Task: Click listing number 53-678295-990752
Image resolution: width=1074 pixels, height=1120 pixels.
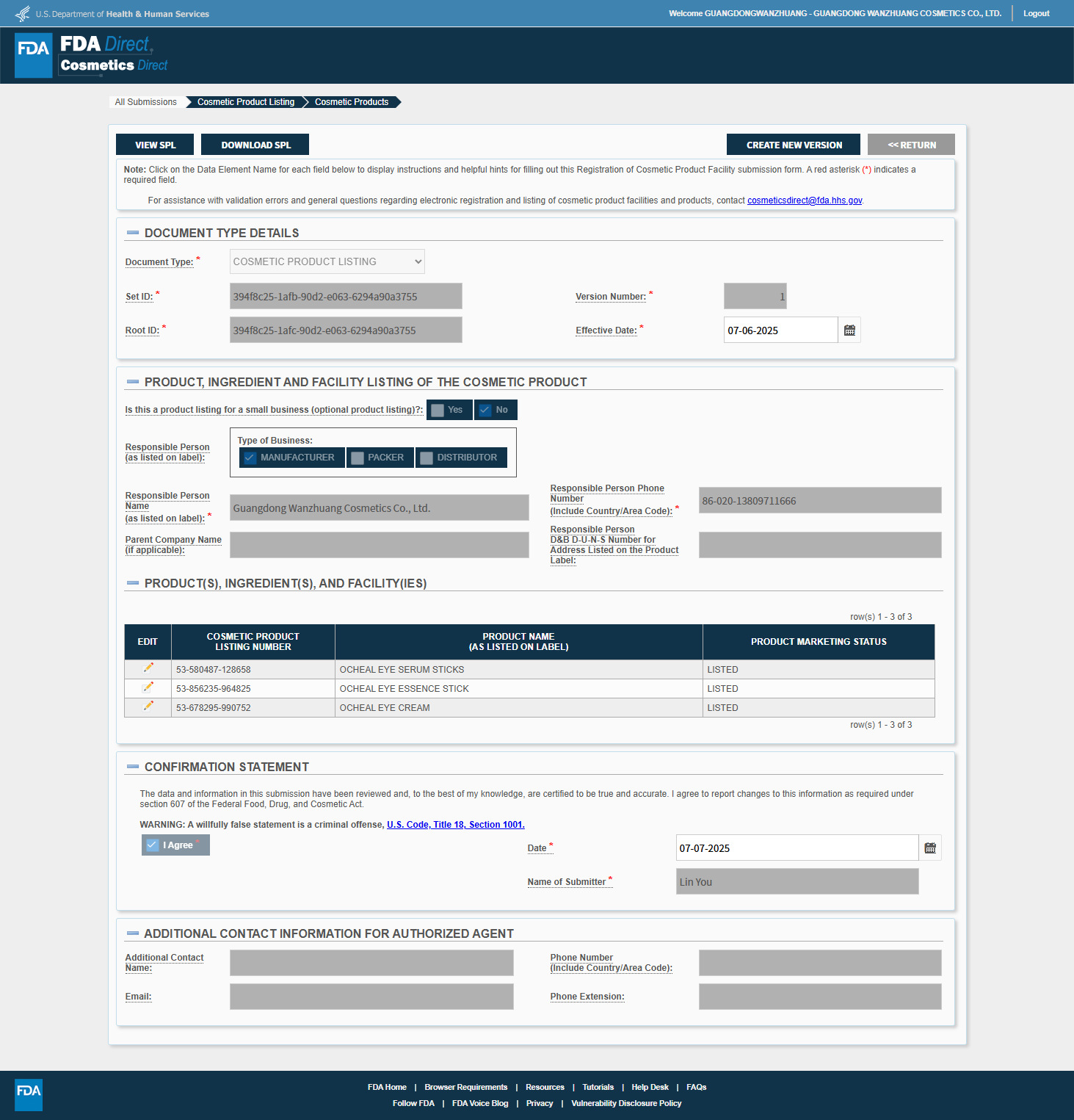Action: (x=214, y=708)
